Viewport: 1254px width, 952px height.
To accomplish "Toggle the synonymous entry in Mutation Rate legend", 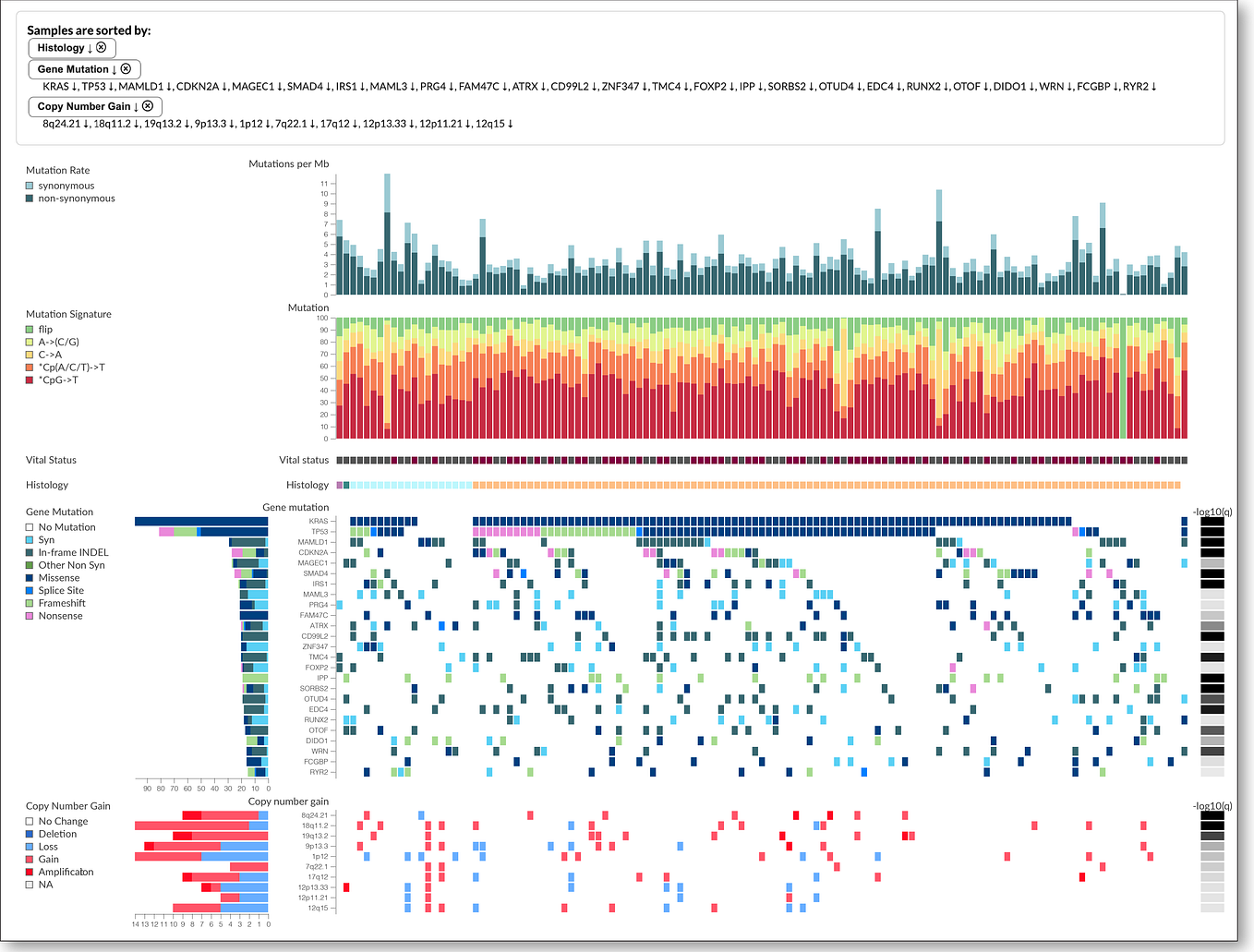I will (x=29, y=185).
